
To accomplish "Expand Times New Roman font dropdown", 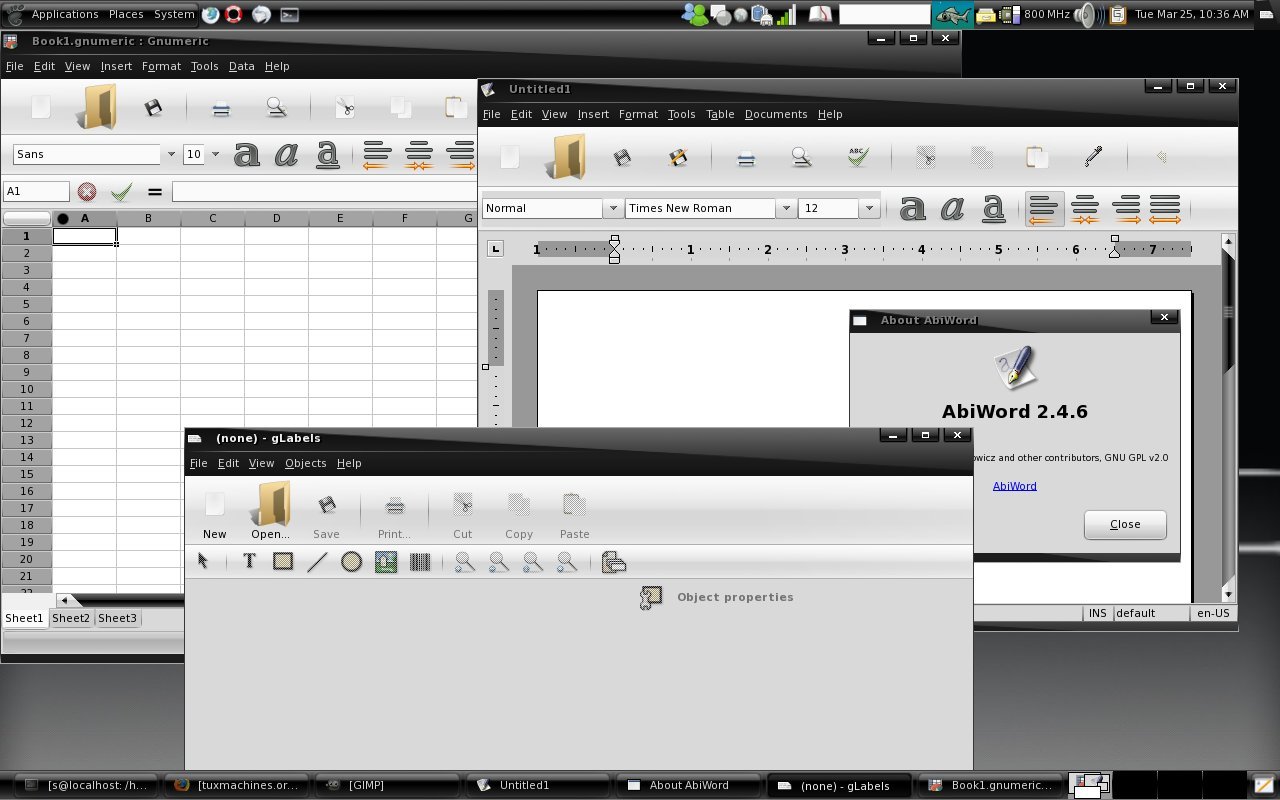I will 786,208.
